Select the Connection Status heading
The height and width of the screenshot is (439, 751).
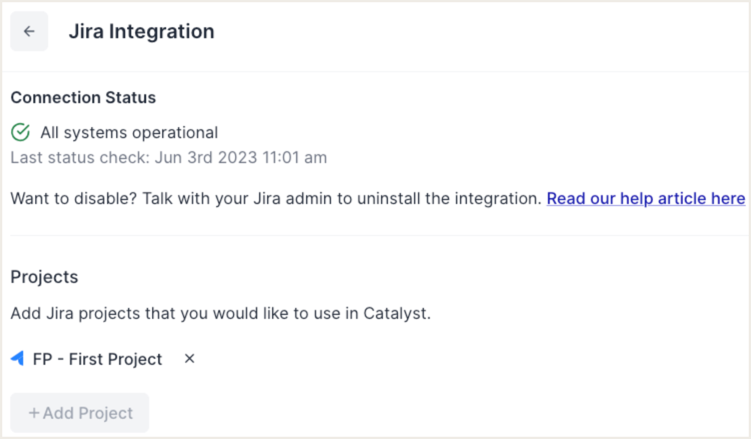83,98
